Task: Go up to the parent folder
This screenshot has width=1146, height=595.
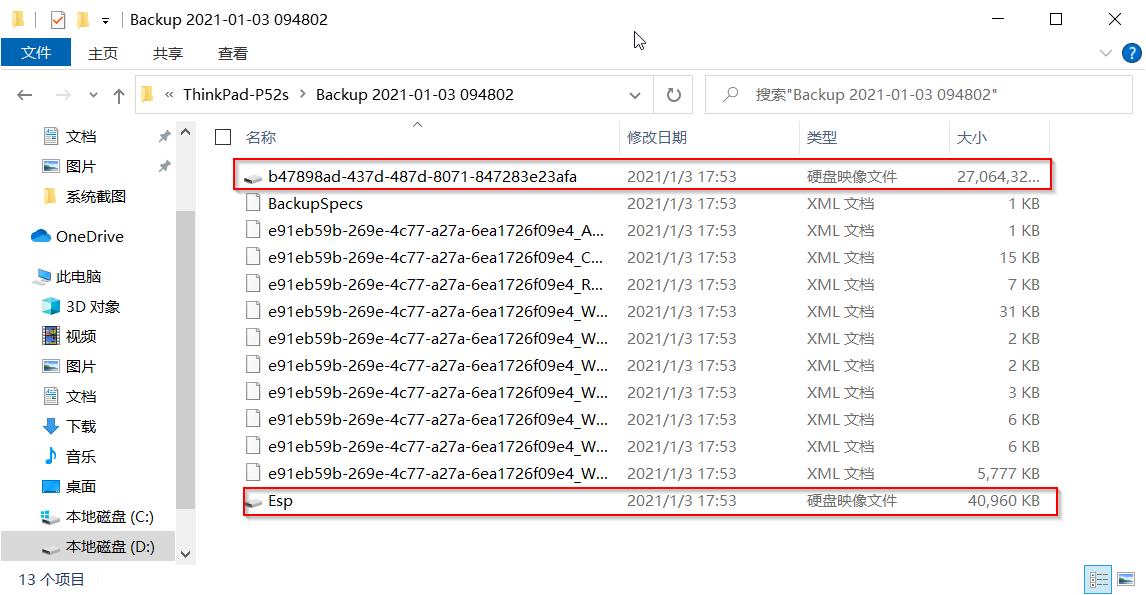Action: pyautogui.click(x=119, y=94)
